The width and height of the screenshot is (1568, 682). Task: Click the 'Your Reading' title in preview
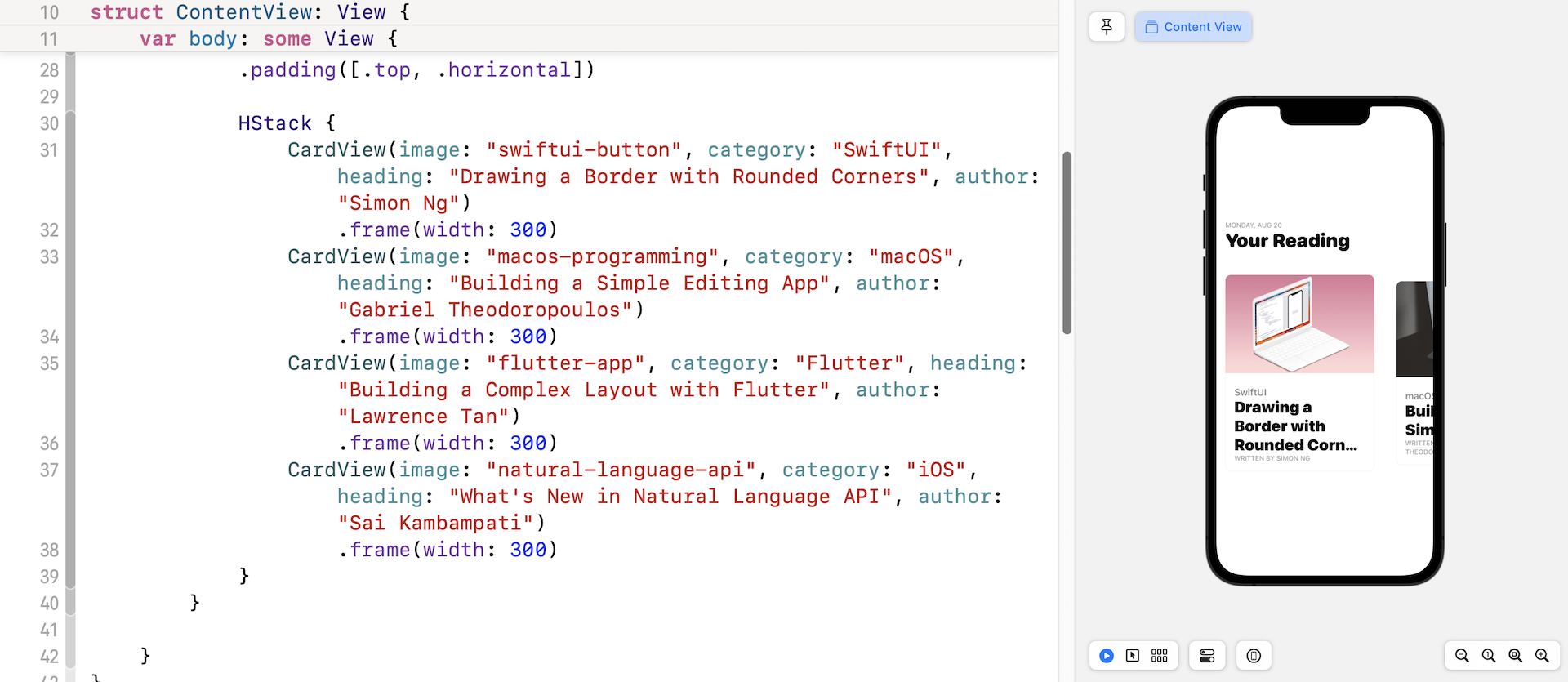pyautogui.click(x=1287, y=241)
